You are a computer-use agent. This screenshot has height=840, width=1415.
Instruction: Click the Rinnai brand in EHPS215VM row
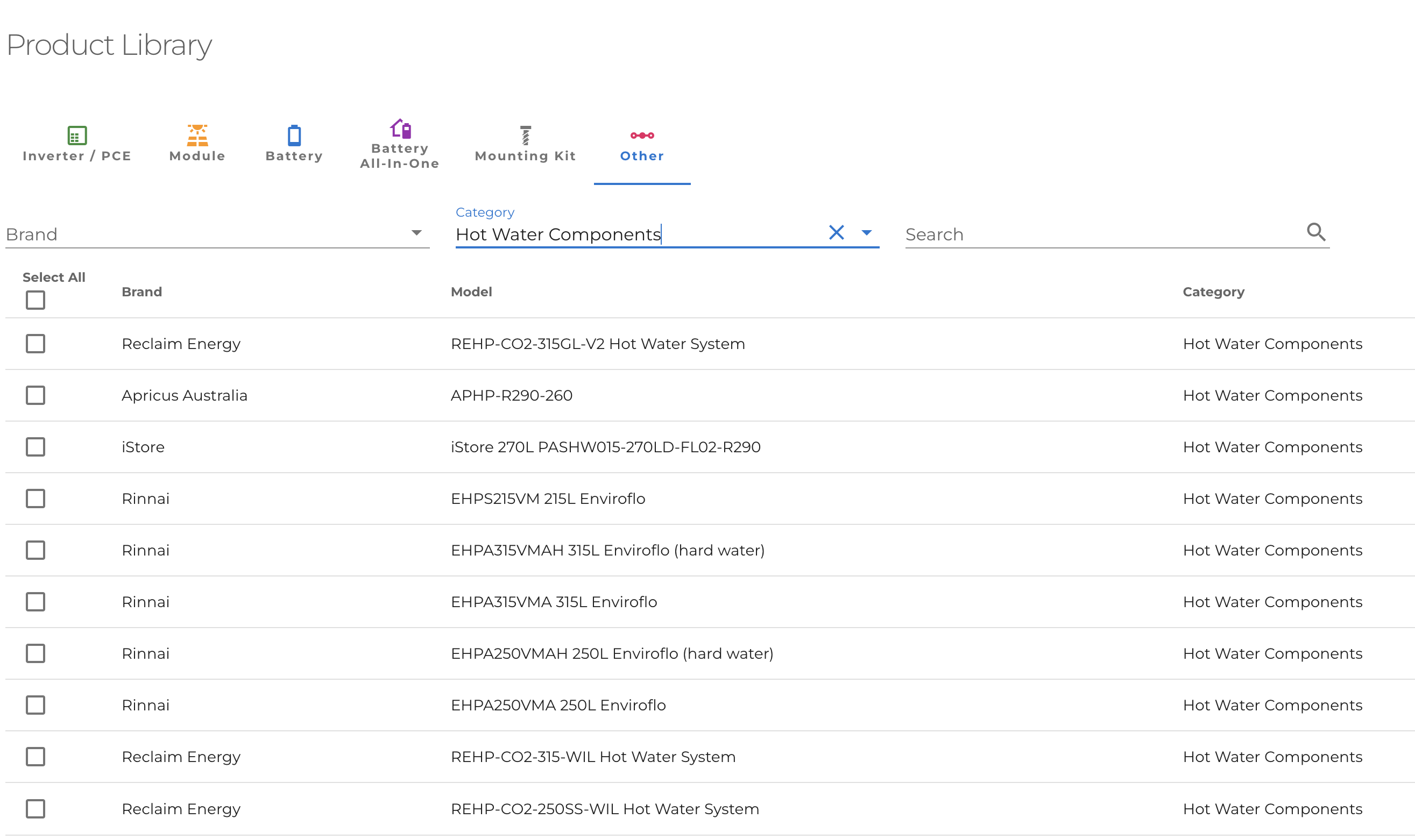click(145, 499)
